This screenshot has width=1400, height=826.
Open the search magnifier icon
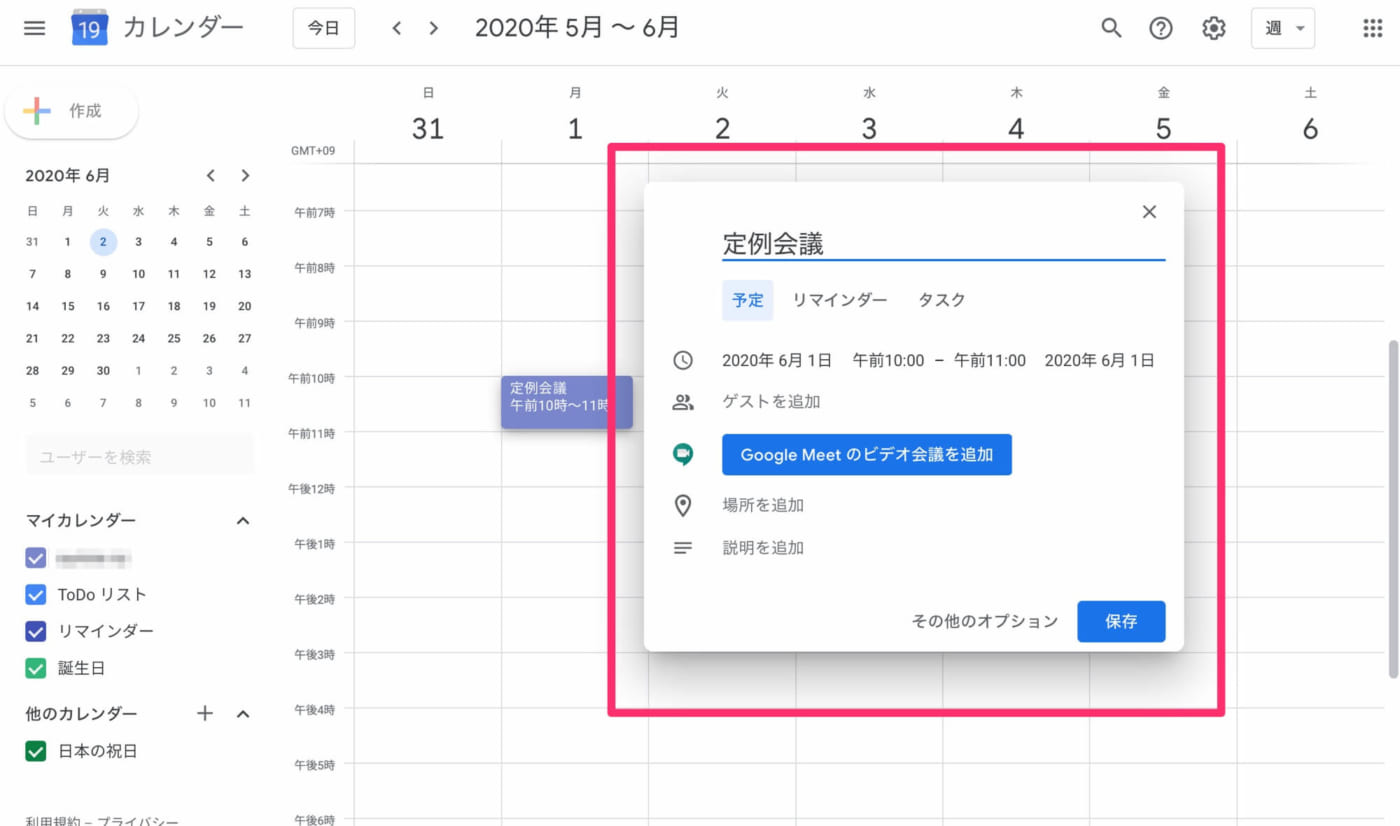[1111, 28]
